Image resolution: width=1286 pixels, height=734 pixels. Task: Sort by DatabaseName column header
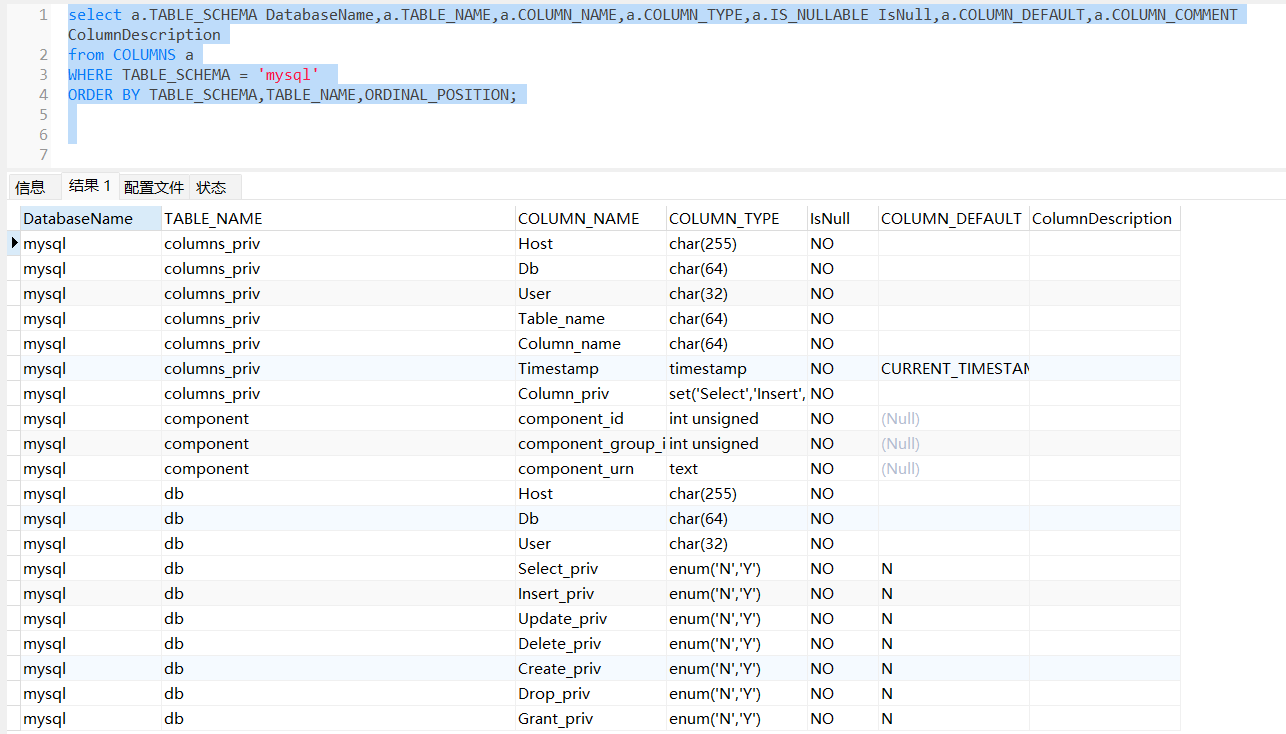(91, 218)
